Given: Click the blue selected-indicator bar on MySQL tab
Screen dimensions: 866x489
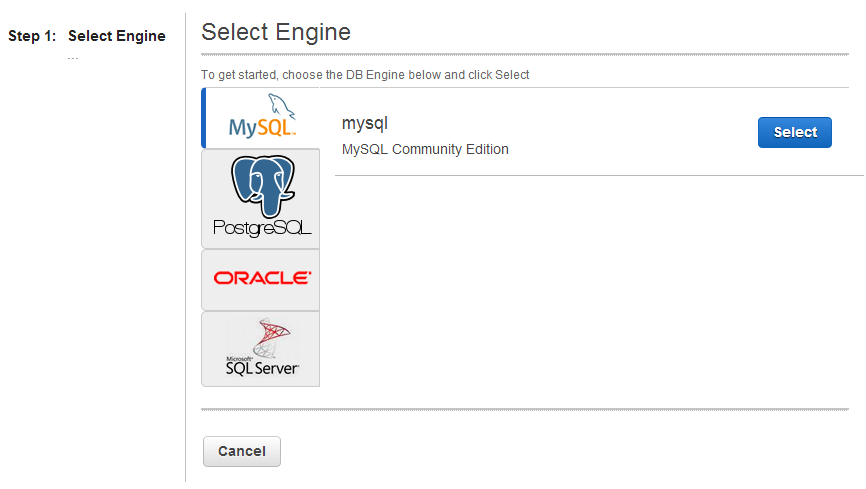Looking at the screenshot, I should 204,118.
